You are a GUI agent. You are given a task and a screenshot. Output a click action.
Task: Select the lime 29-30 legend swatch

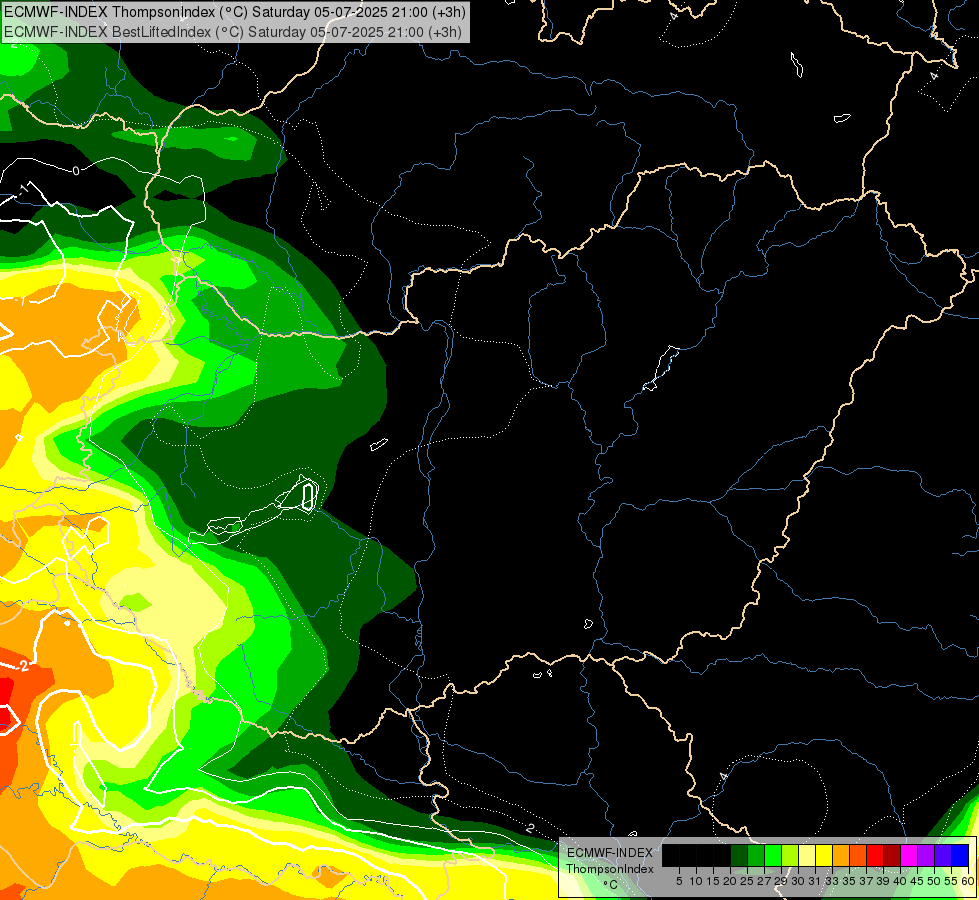790,855
